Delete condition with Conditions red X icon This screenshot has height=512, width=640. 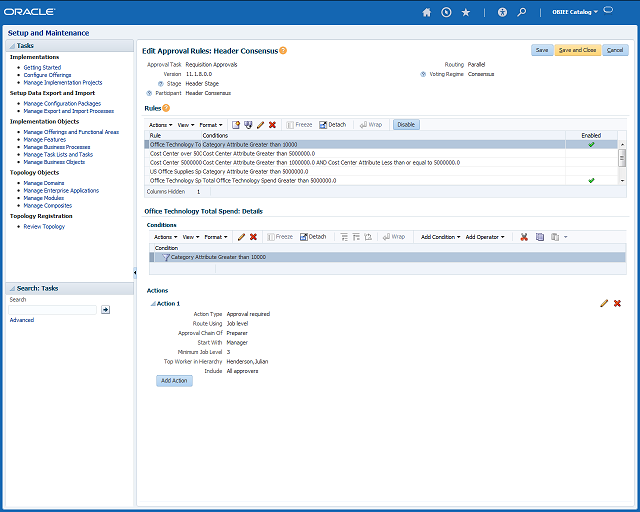(253, 237)
